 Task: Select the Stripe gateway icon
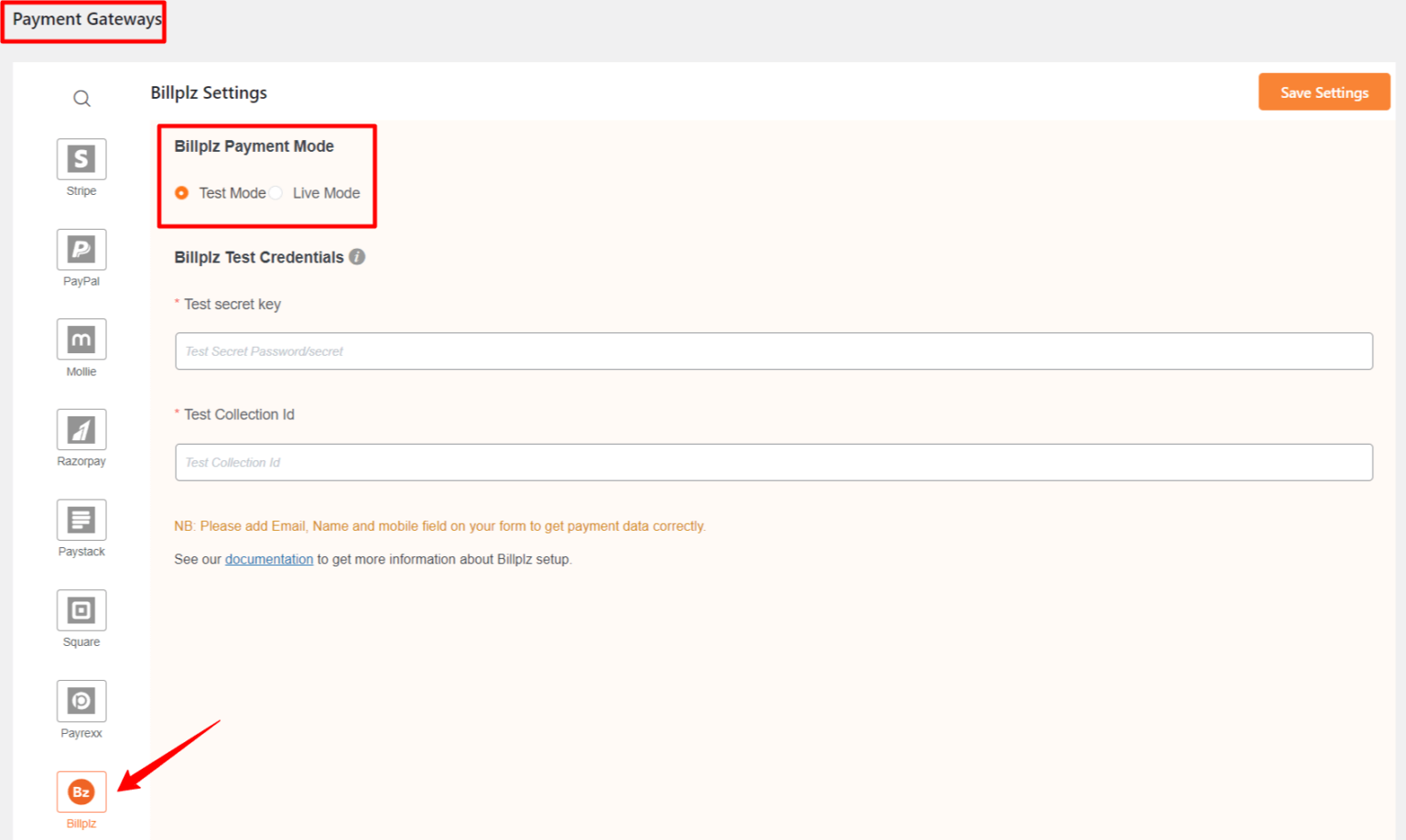81,157
